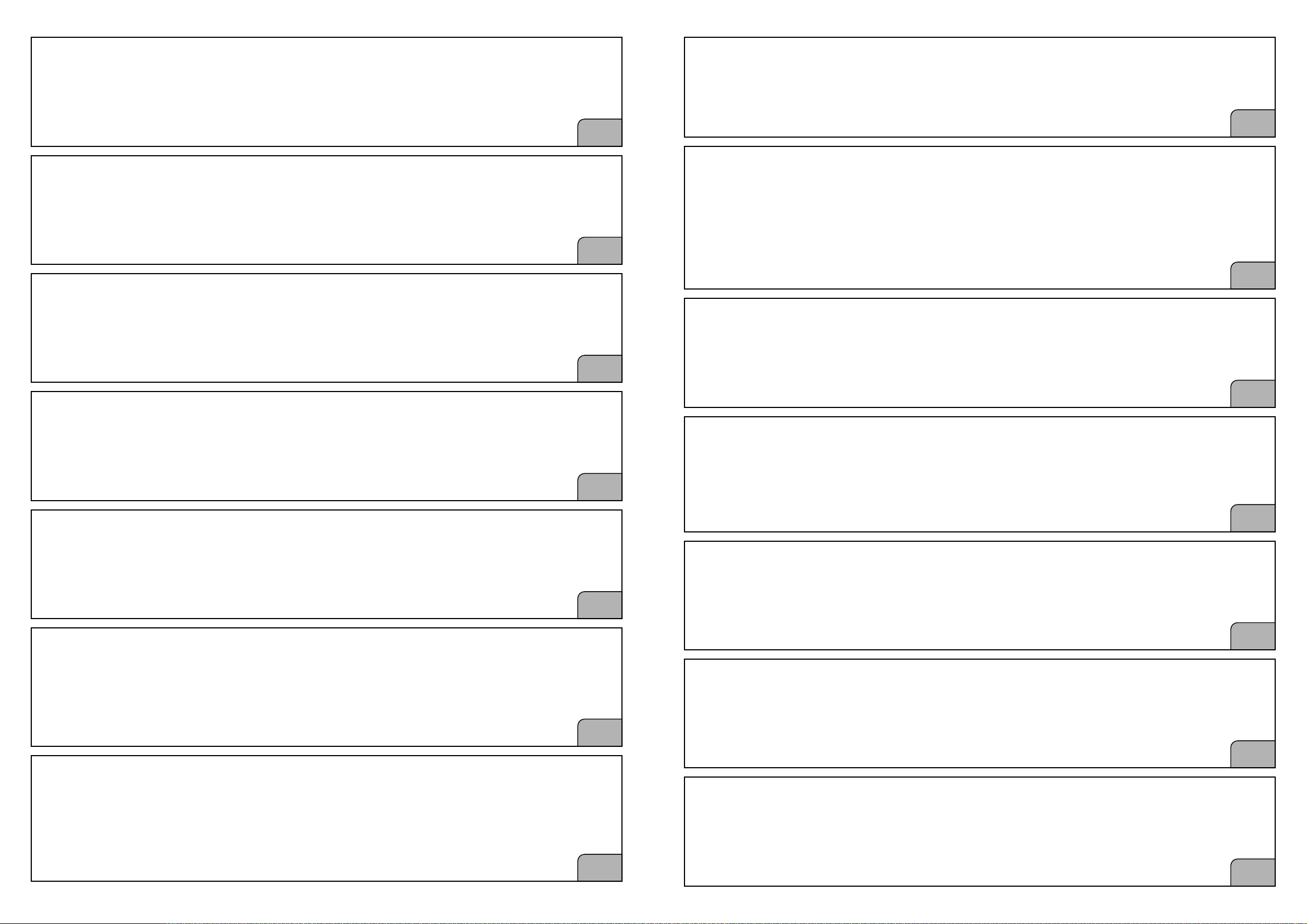The width and height of the screenshot is (1307, 924).
Task: Click the gray tab of the third right-column box
Action: tap(1252, 393)
